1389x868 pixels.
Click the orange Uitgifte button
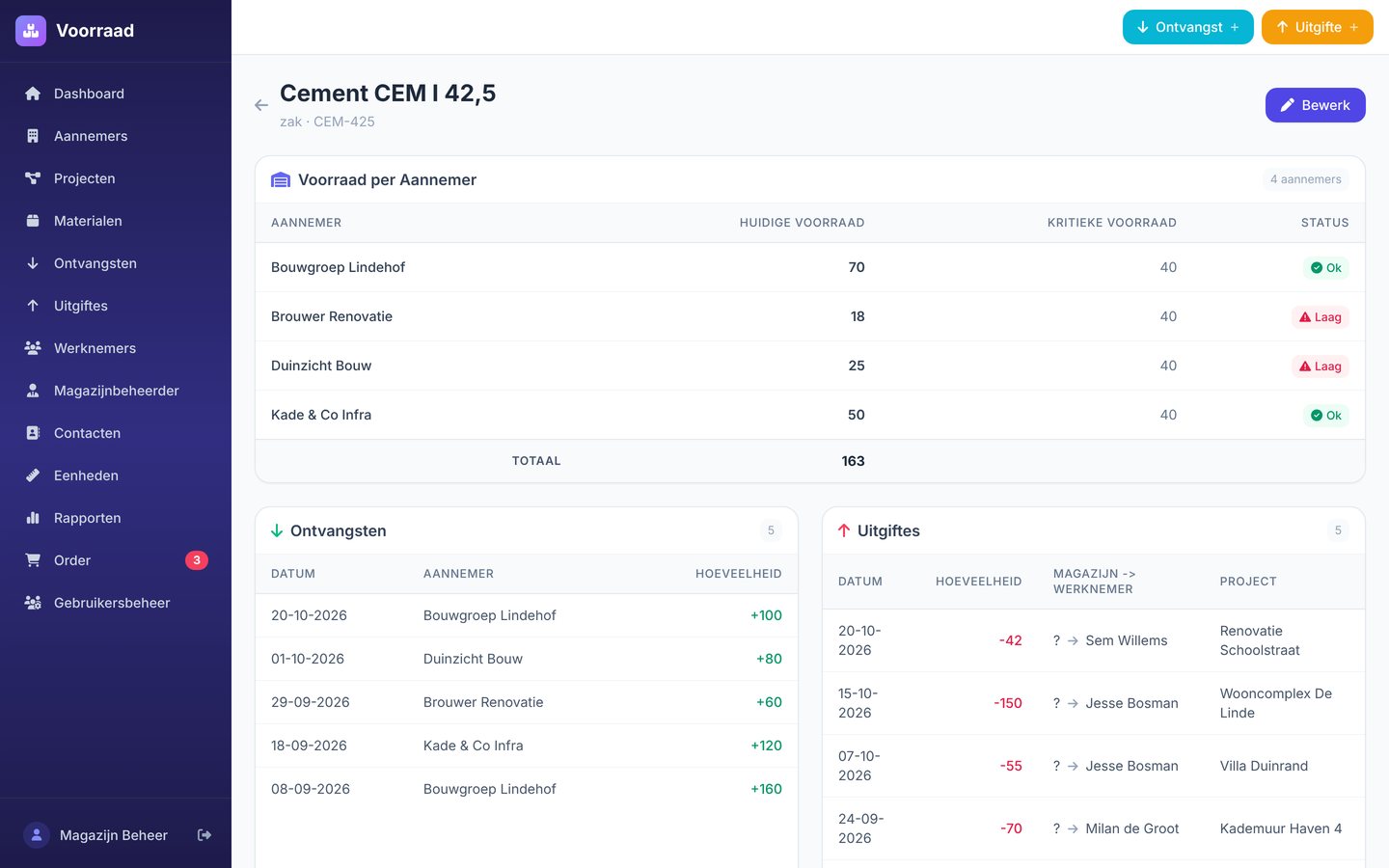pyautogui.click(x=1317, y=27)
